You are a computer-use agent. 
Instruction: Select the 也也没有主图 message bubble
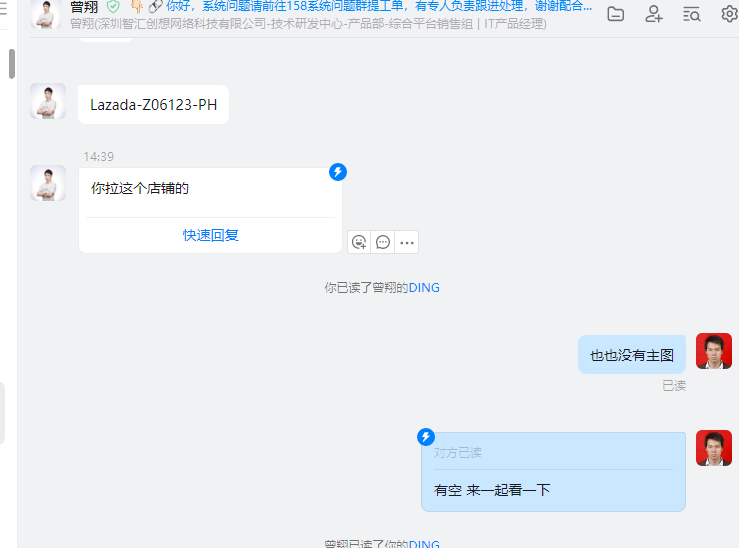click(x=632, y=355)
